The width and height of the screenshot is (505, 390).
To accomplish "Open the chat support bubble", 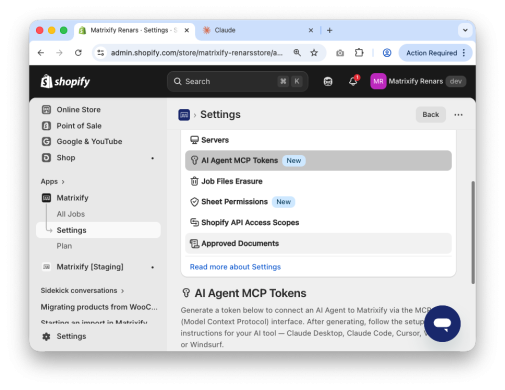I will (442, 323).
